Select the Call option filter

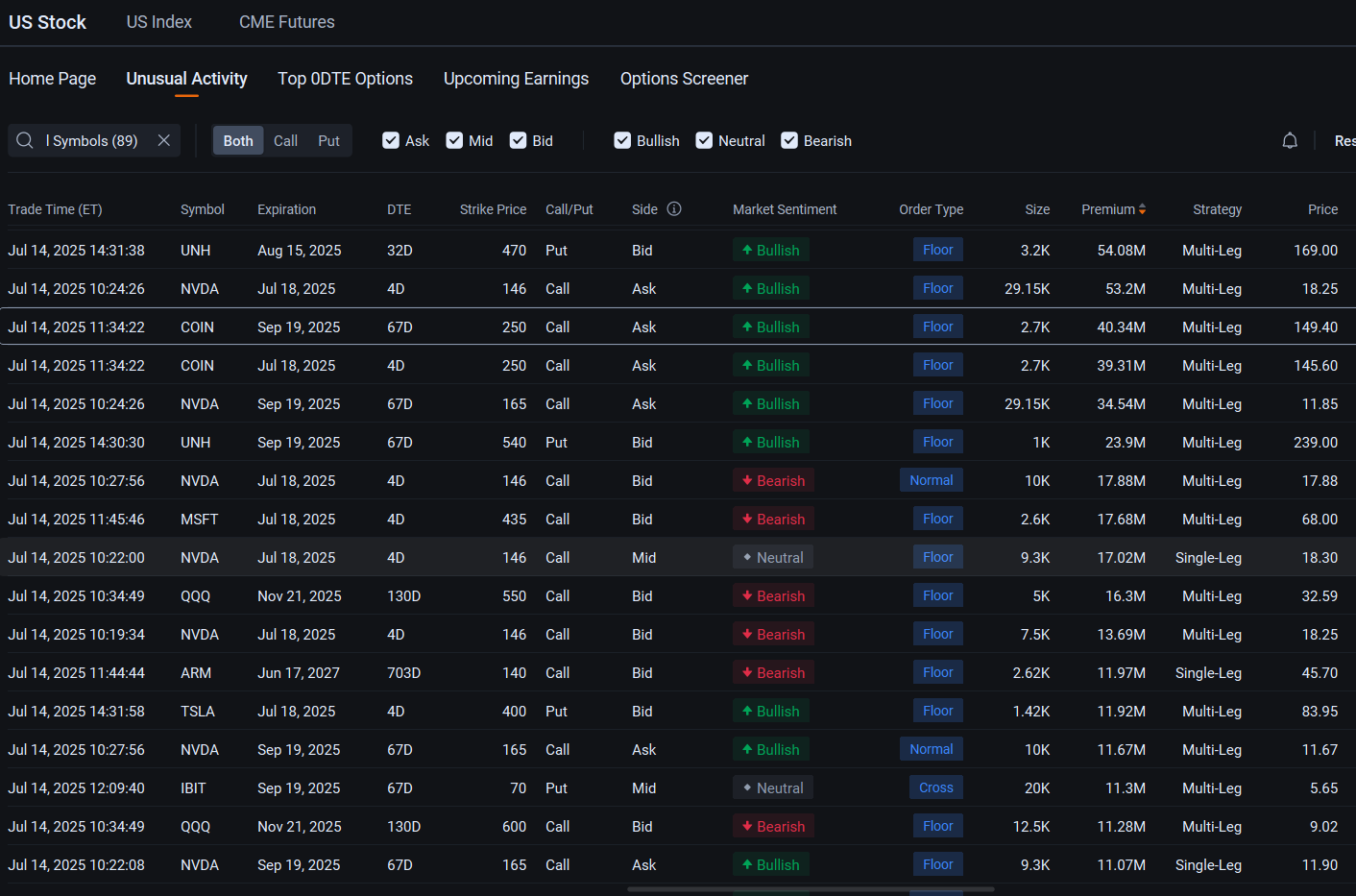285,140
